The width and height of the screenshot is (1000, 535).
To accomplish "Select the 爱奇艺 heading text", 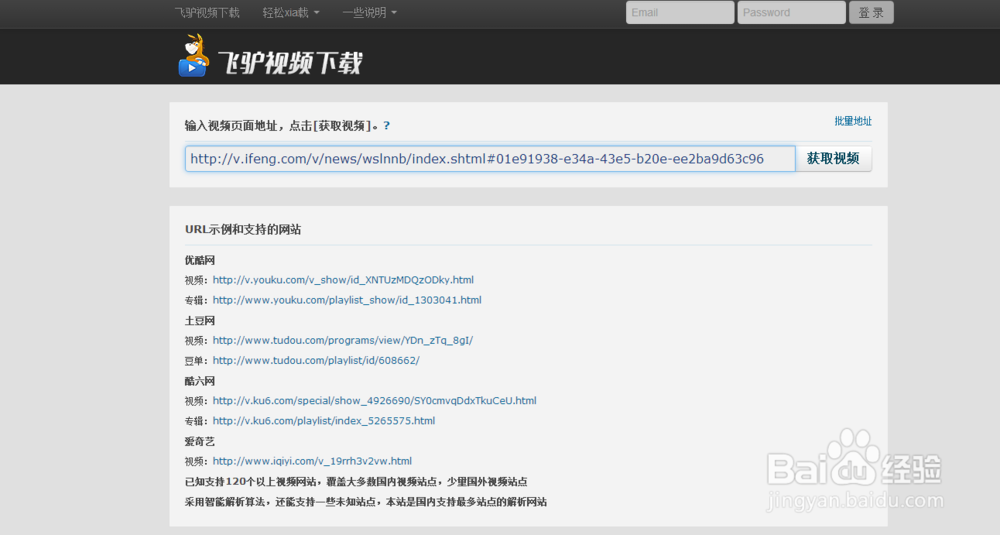I will pos(200,441).
